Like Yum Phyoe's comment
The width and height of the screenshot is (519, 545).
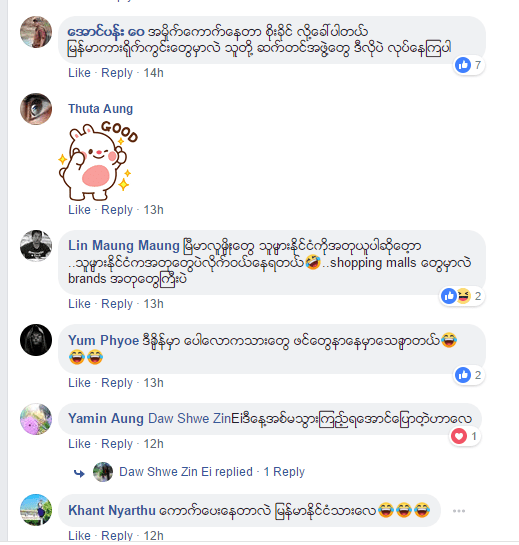click(79, 383)
